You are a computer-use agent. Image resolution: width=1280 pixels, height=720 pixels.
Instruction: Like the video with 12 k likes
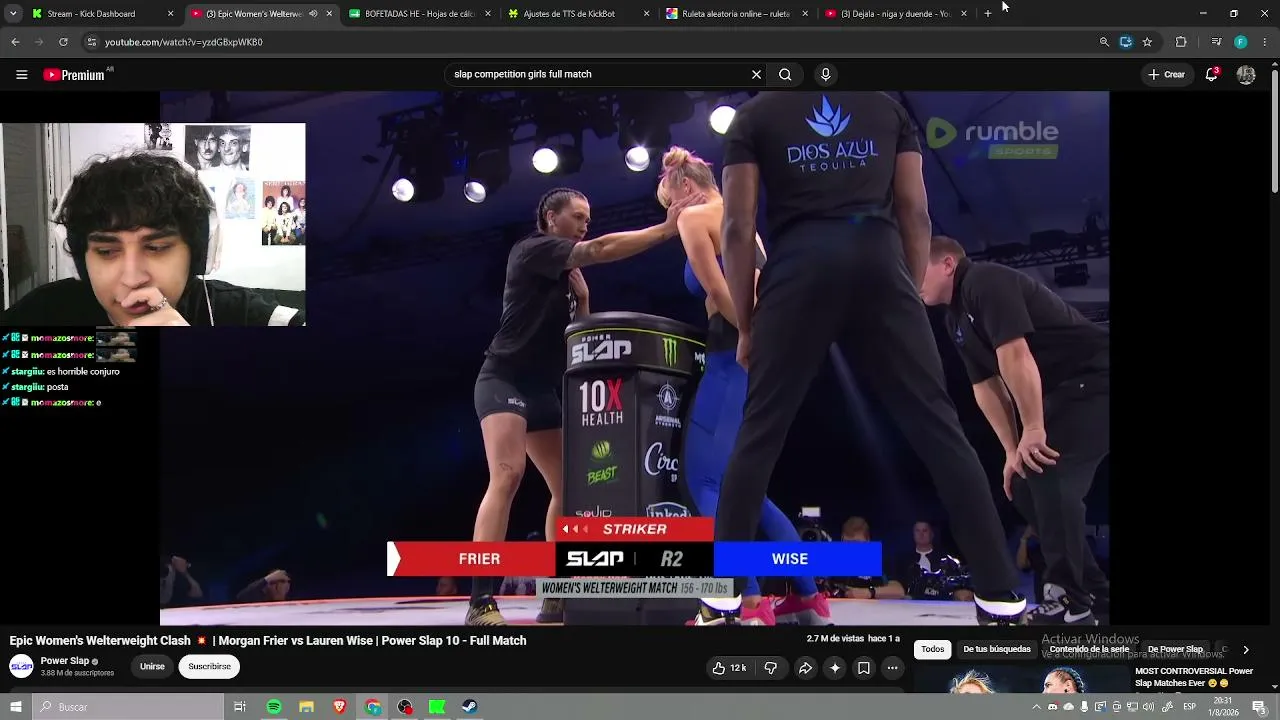[729, 668]
